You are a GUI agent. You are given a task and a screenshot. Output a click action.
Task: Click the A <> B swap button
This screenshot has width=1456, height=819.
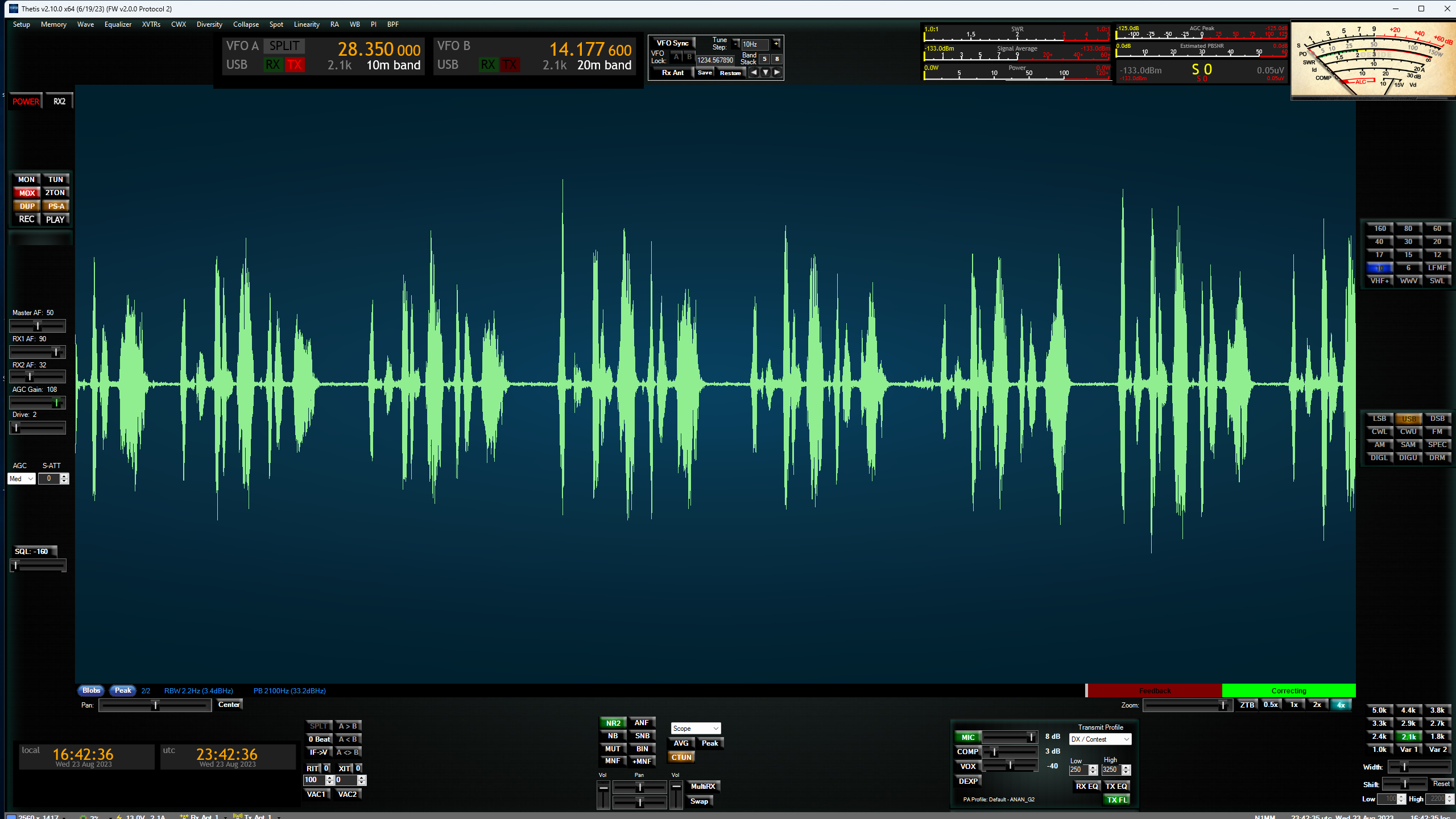point(348,752)
